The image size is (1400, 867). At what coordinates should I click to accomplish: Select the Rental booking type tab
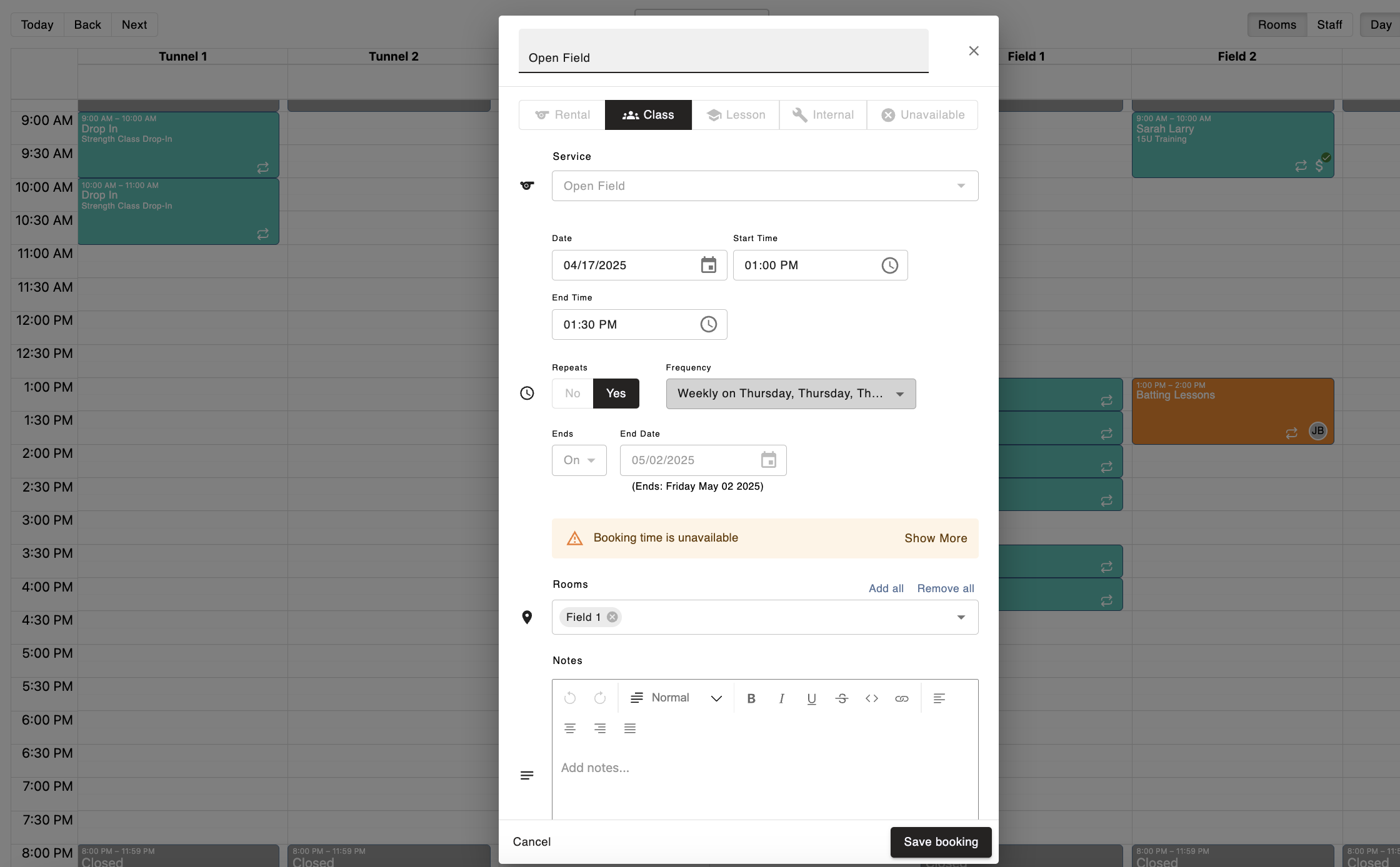pos(562,115)
